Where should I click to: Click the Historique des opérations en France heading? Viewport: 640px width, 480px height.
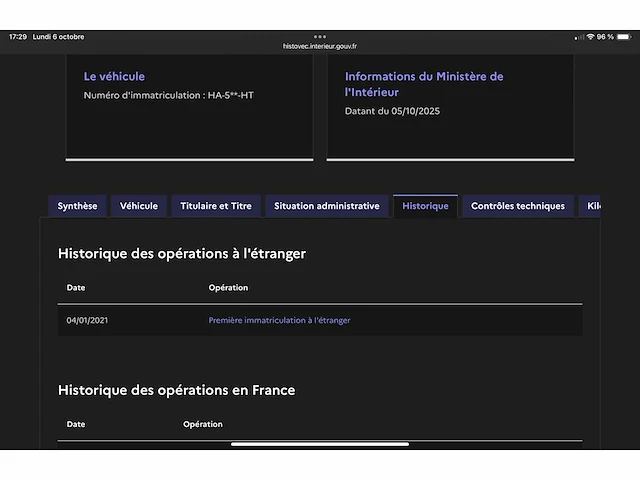tap(176, 390)
